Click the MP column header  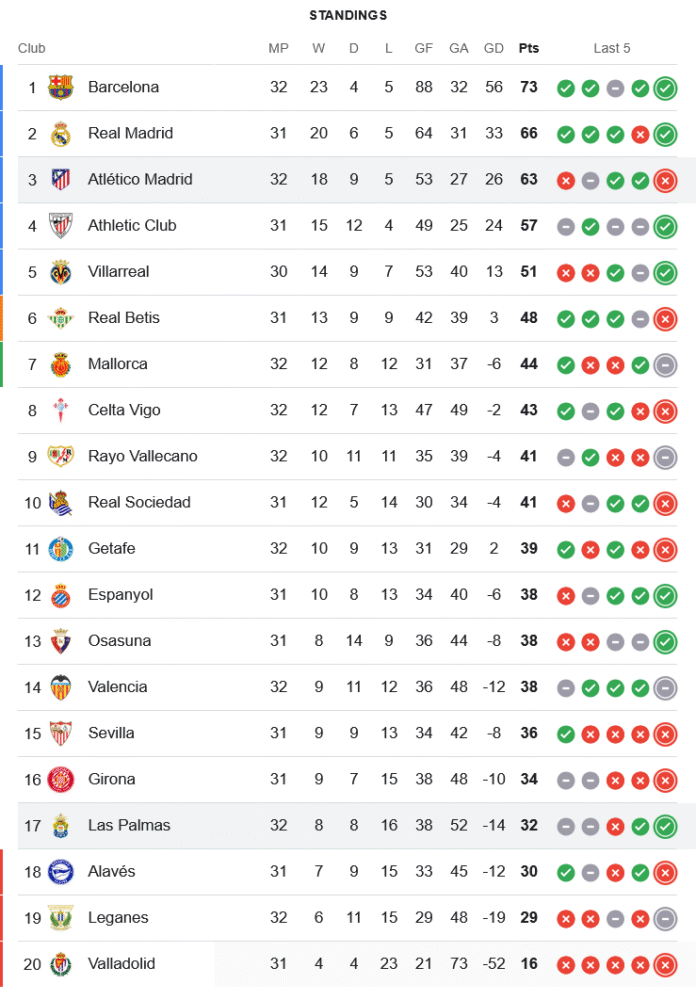pos(278,48)
